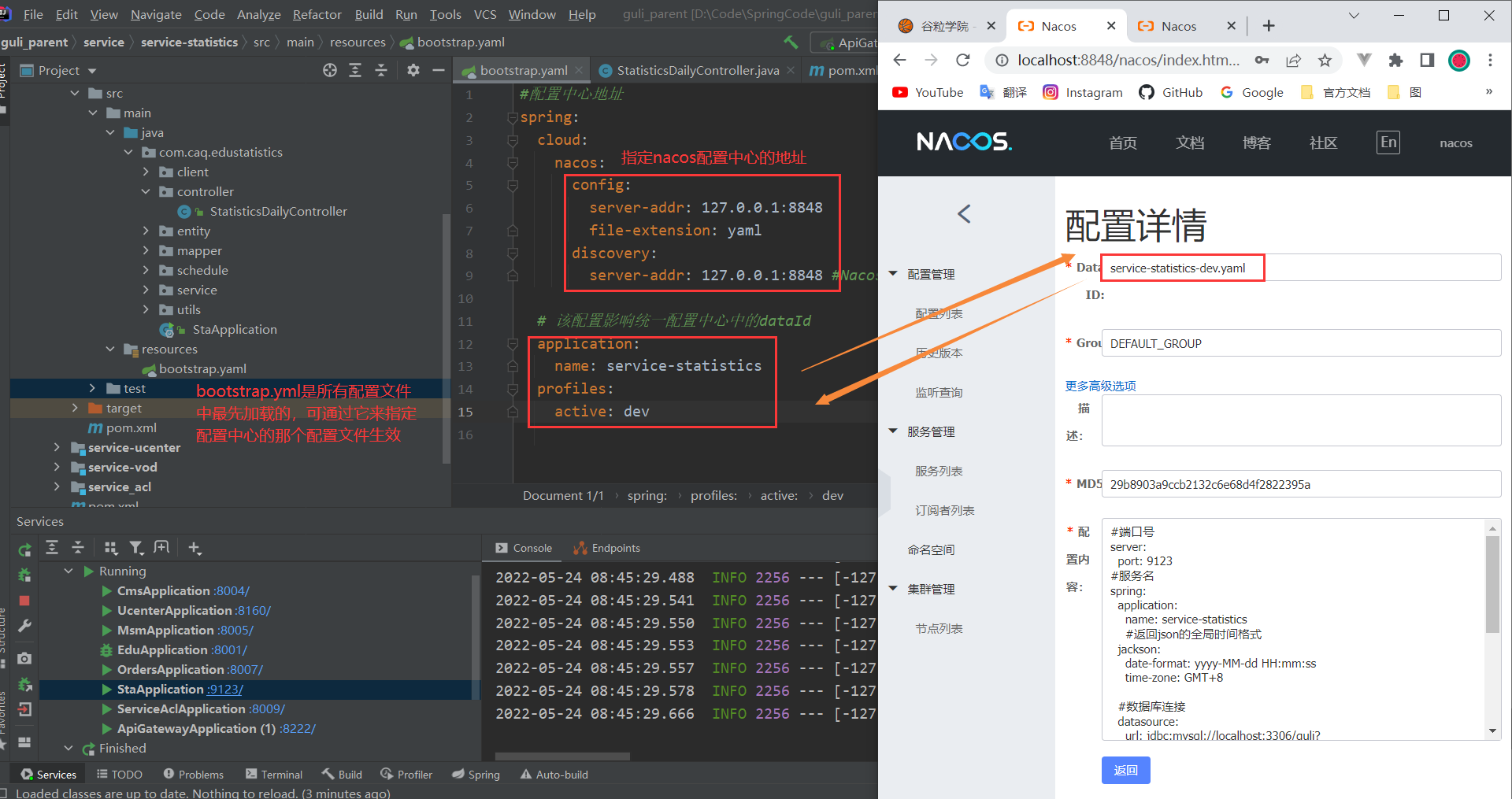Viewport: 1512px width, 799px height.
Task: Stop the running service with the red square
Action: point(24,601)
